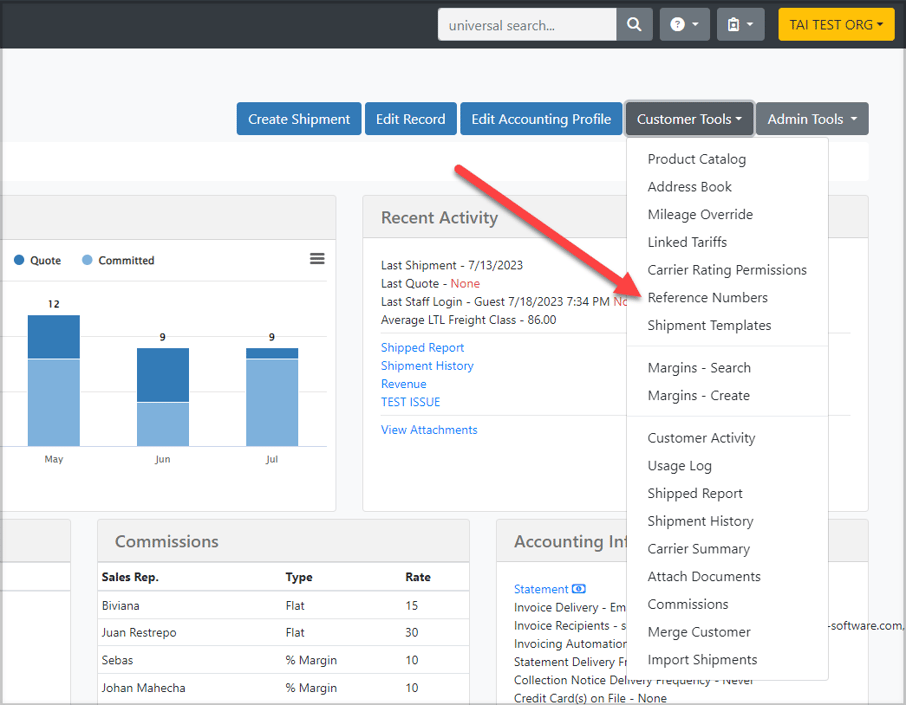The width and height of the screenshot is (906, 705).
Task: Expand the Admin Tools dropdown
Action: tap(812, 119)
